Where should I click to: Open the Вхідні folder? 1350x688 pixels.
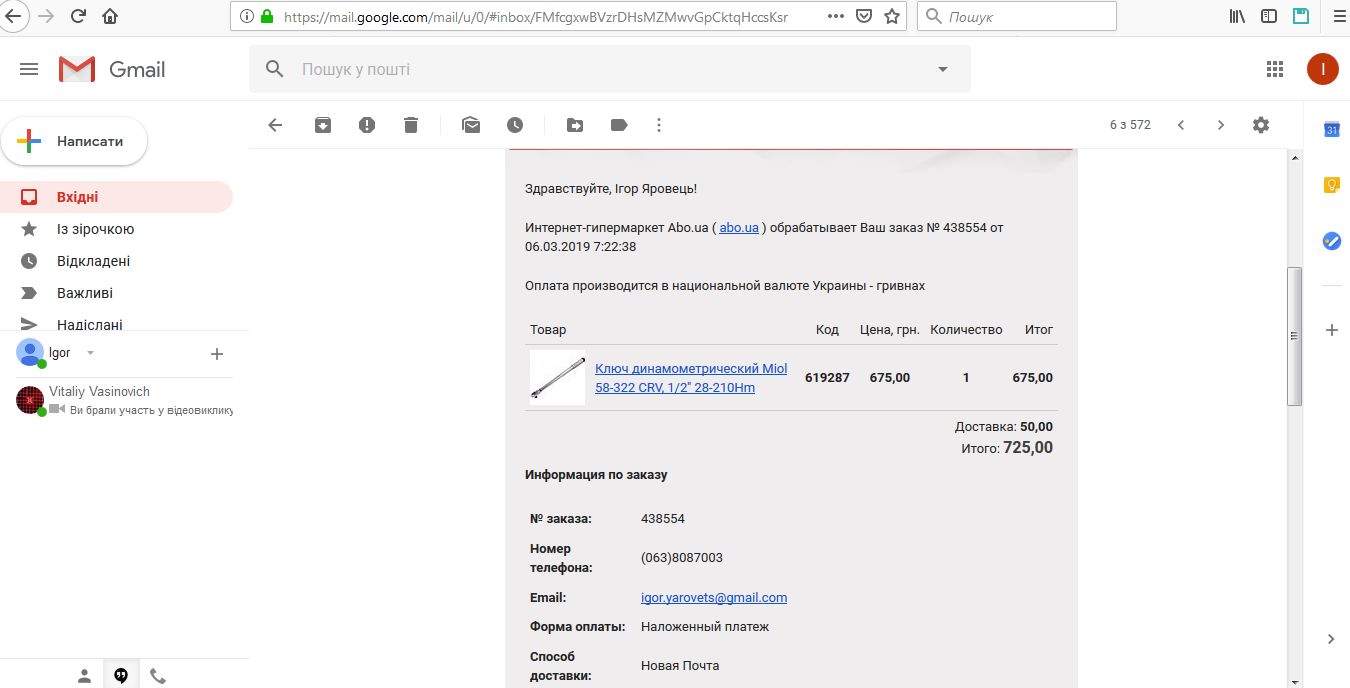[x=116, y=197]
